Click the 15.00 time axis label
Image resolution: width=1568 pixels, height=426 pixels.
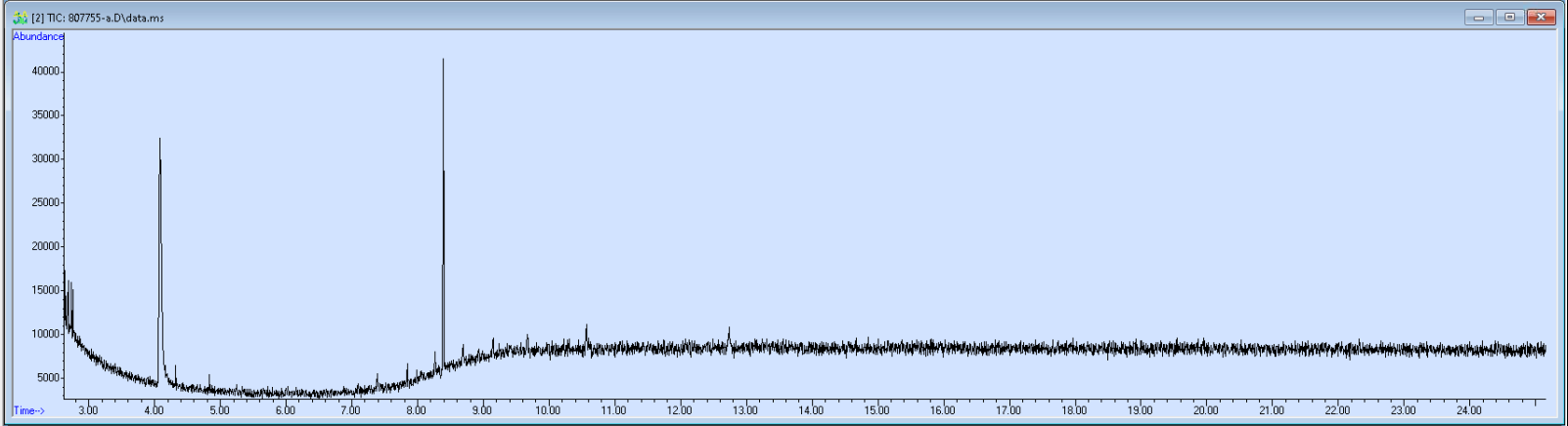click(x=876, y=410)
